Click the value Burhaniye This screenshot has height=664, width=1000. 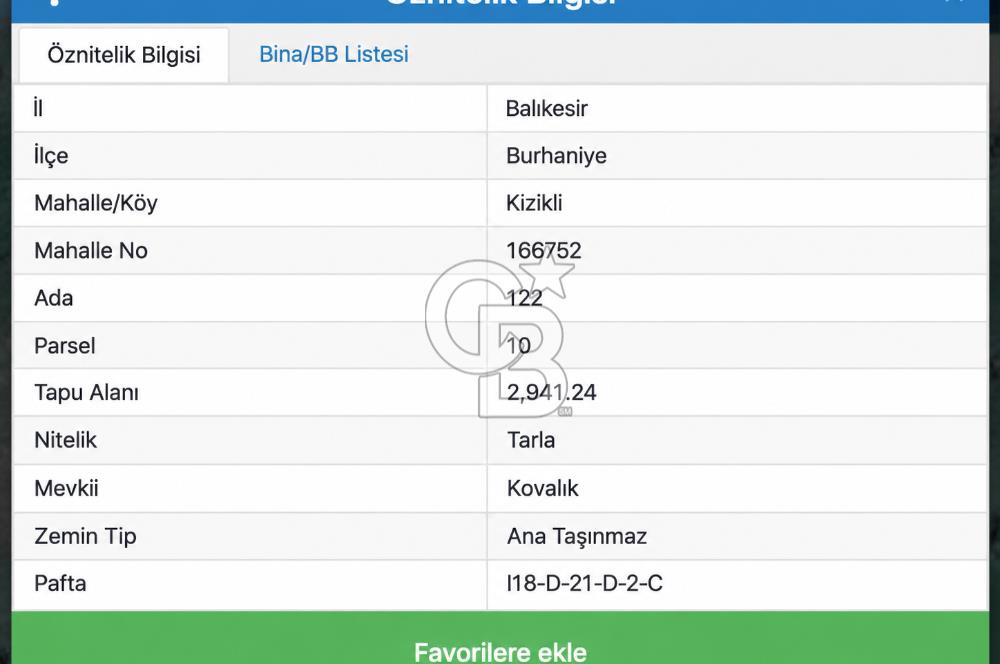click(x=556, y=156)
